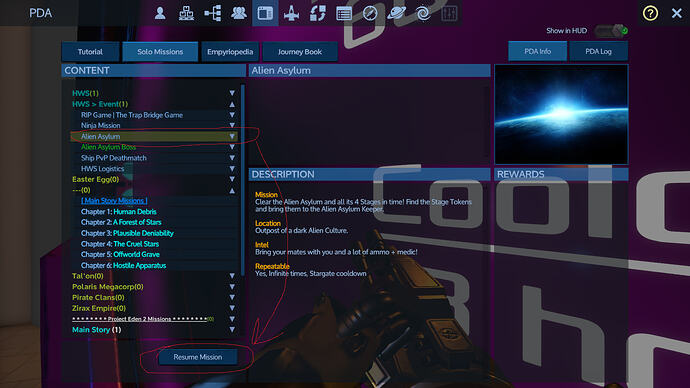Screen dimensions: 690x388
Task: Click the planet mission thumbnail image
Action: point(562,114)
